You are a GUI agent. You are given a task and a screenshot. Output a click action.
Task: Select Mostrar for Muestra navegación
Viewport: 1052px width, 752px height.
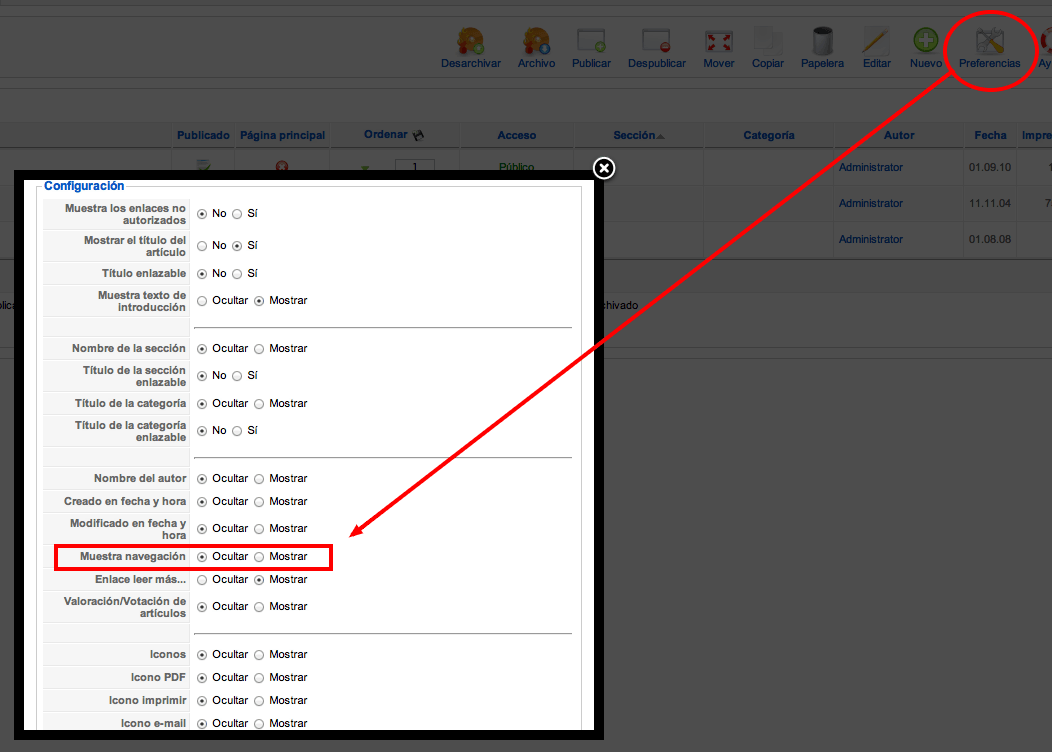point(259,557)
